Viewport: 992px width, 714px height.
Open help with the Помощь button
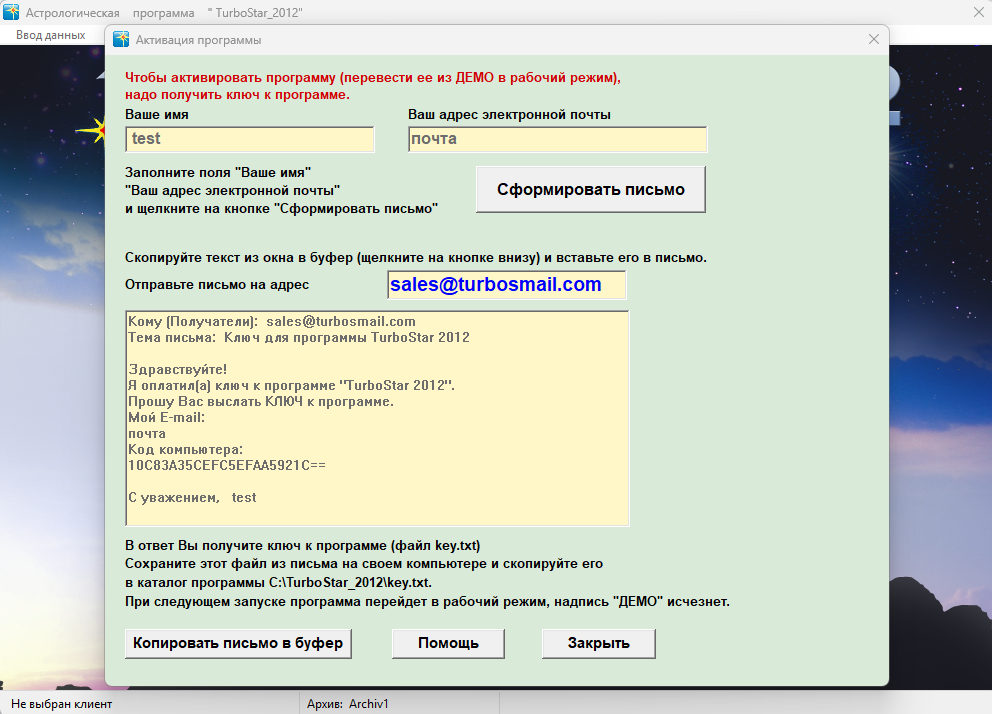[x=449, y=644]
